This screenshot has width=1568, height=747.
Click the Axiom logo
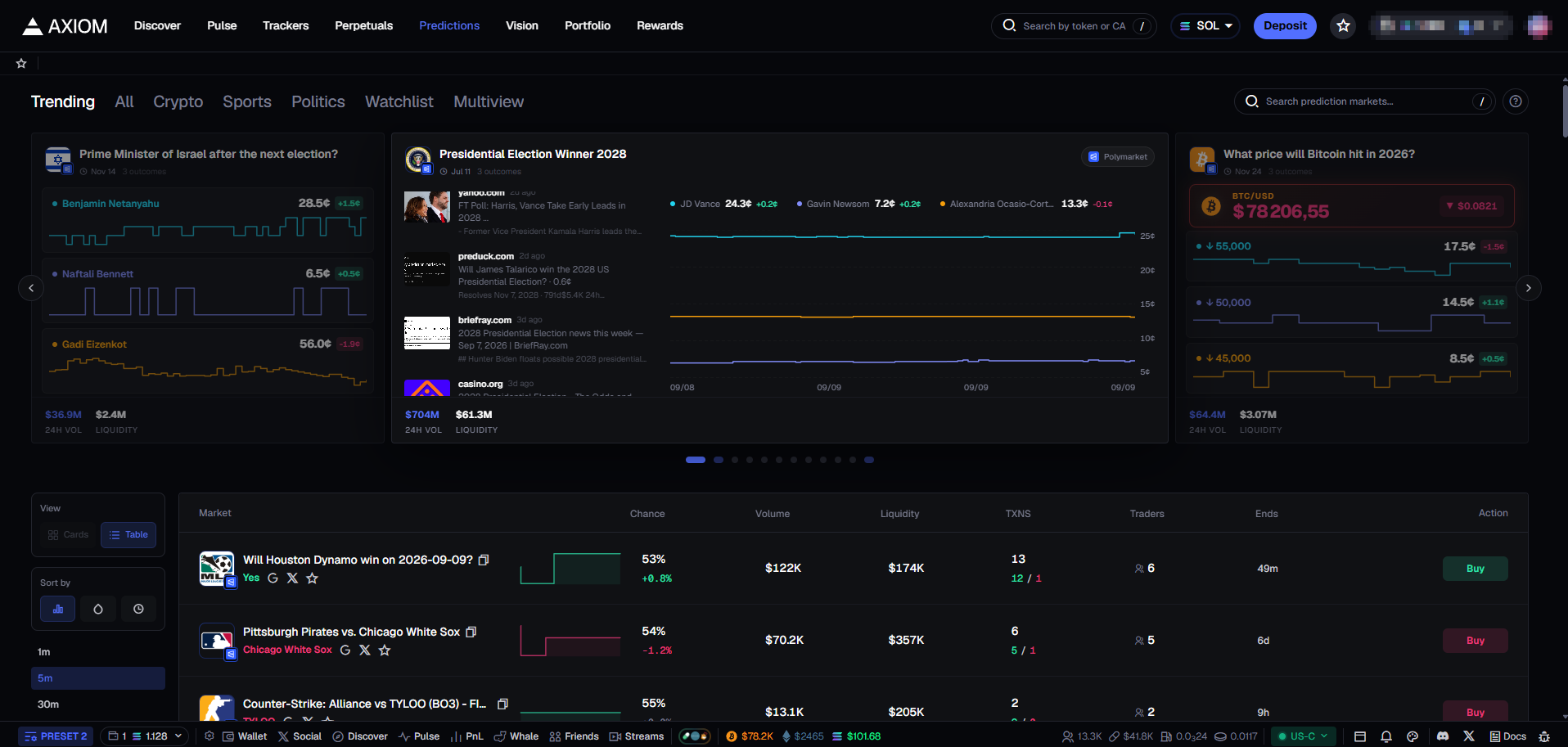[x=65, y=26]
